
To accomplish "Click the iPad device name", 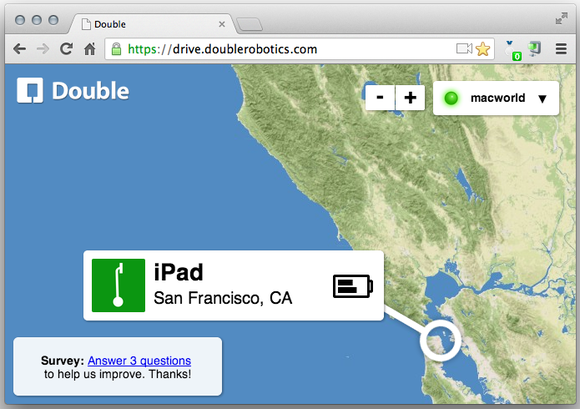I will (178, 273).
